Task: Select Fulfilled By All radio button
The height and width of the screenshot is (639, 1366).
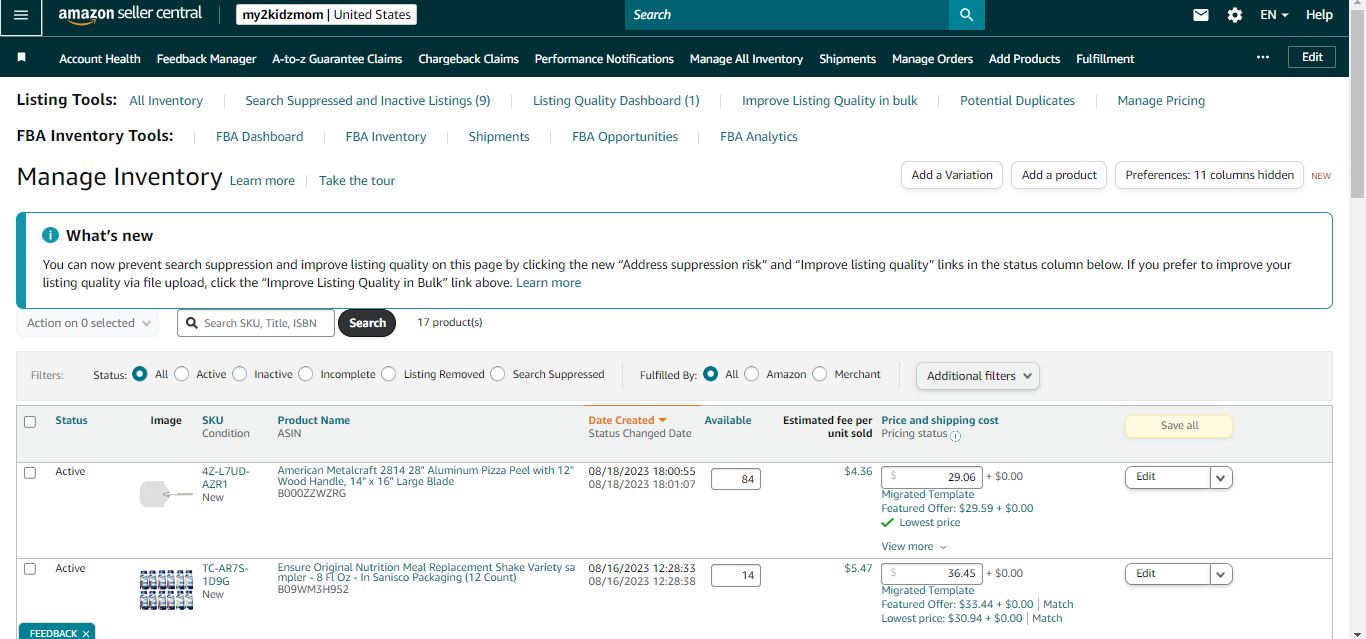Action: pos(711,374)
